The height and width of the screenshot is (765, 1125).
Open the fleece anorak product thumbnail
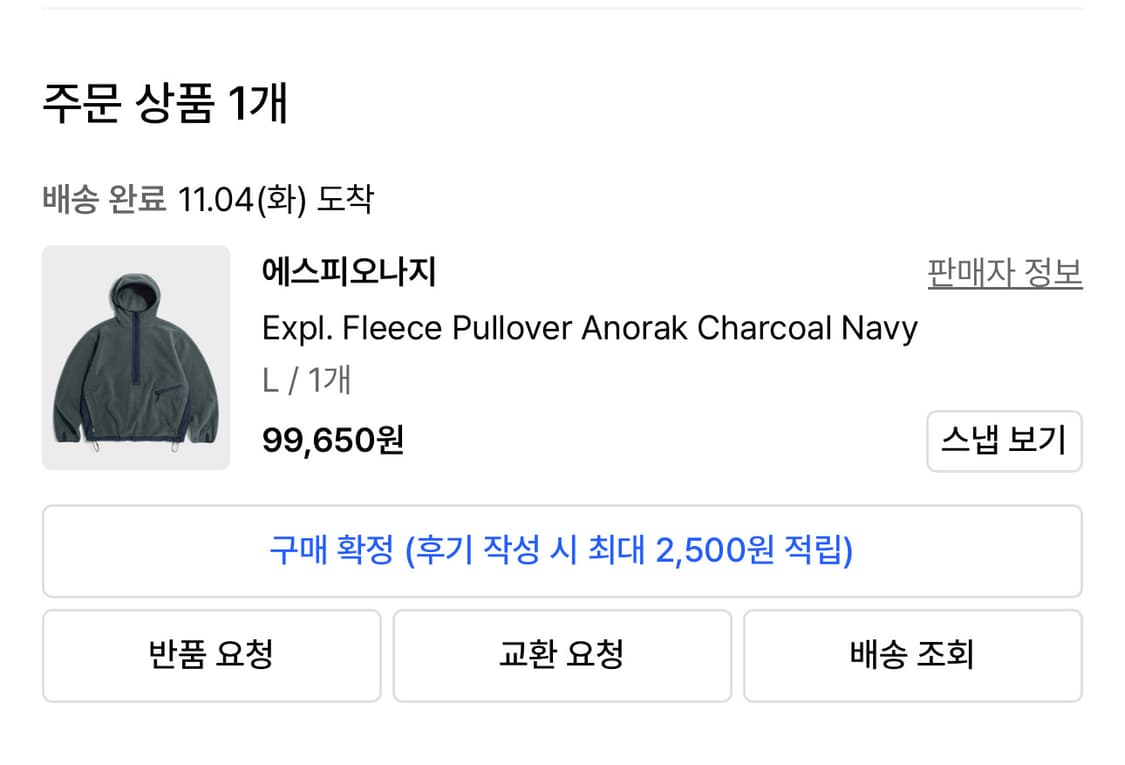click(136, 357)
